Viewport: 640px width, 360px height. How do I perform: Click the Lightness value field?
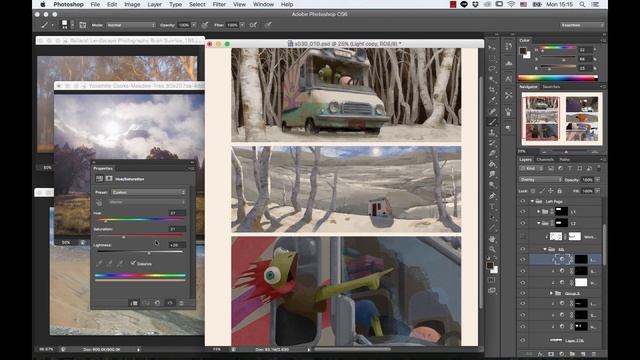177,245
